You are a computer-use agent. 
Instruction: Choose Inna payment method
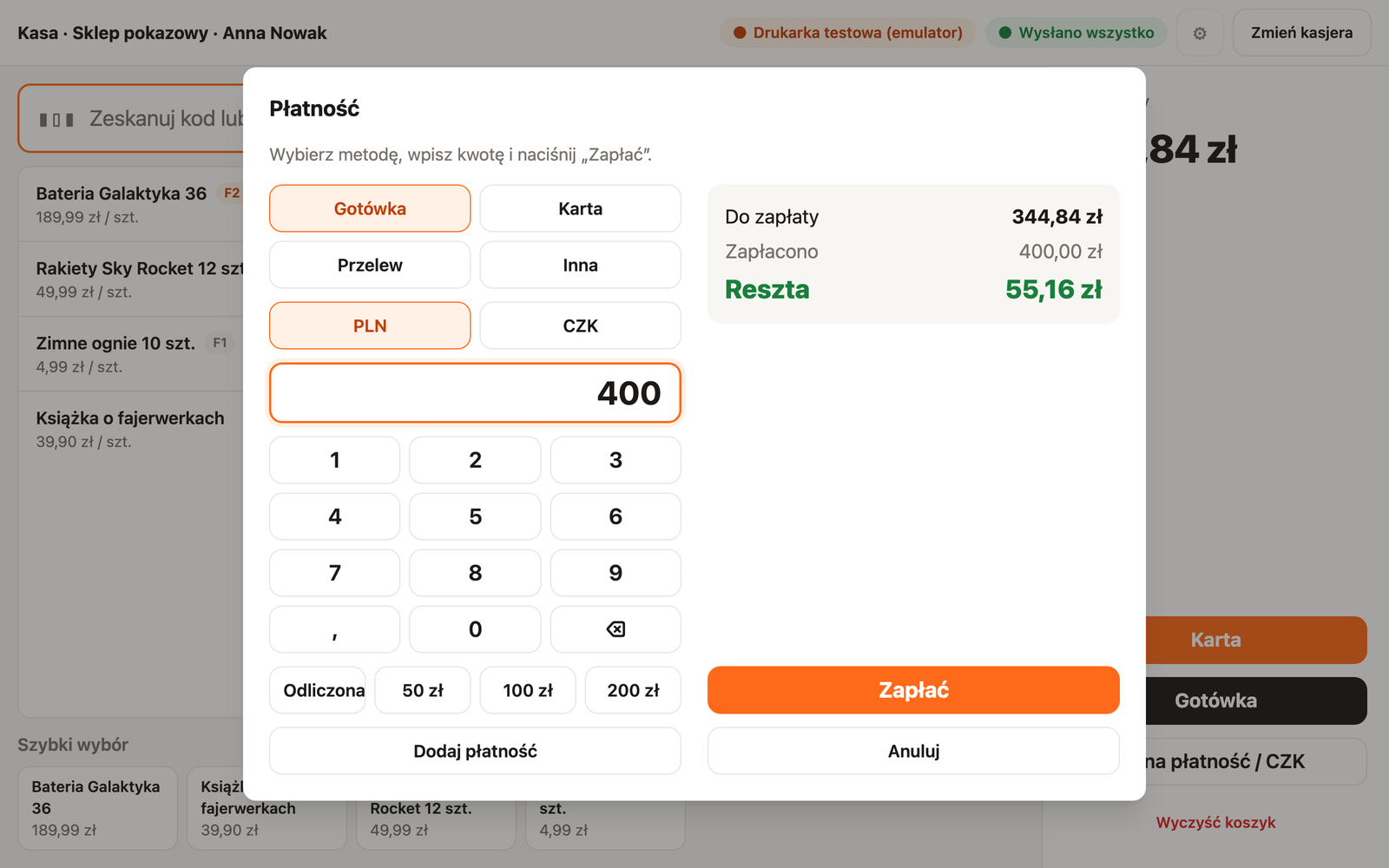point(580,265)
